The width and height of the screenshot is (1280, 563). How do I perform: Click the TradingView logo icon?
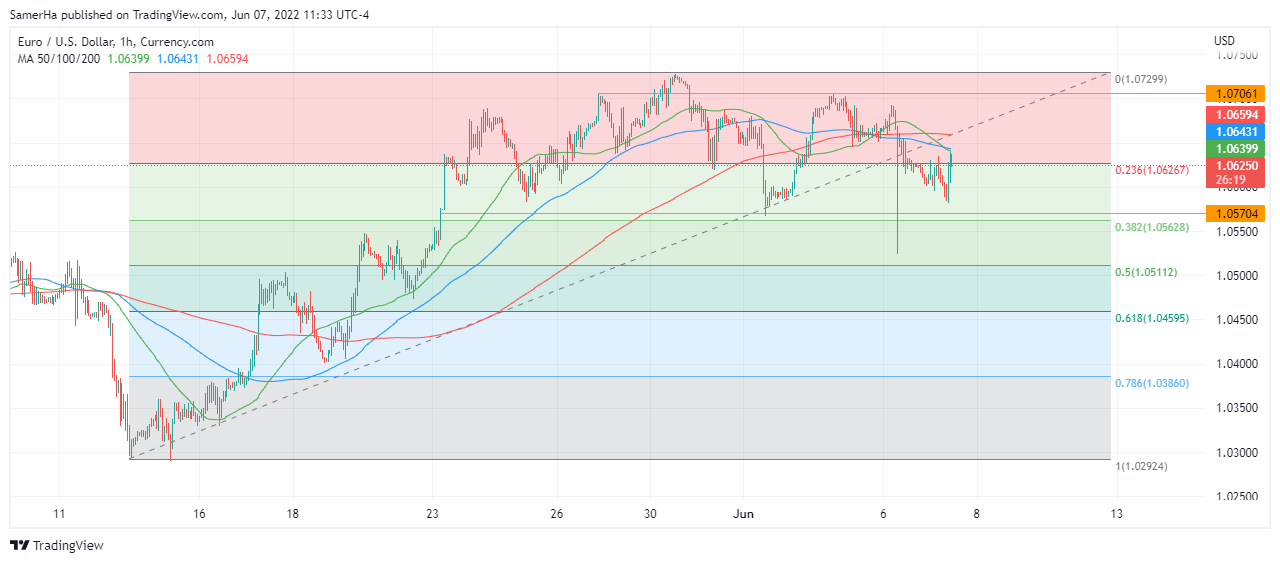pyautogui.click(x=19, y=545)
